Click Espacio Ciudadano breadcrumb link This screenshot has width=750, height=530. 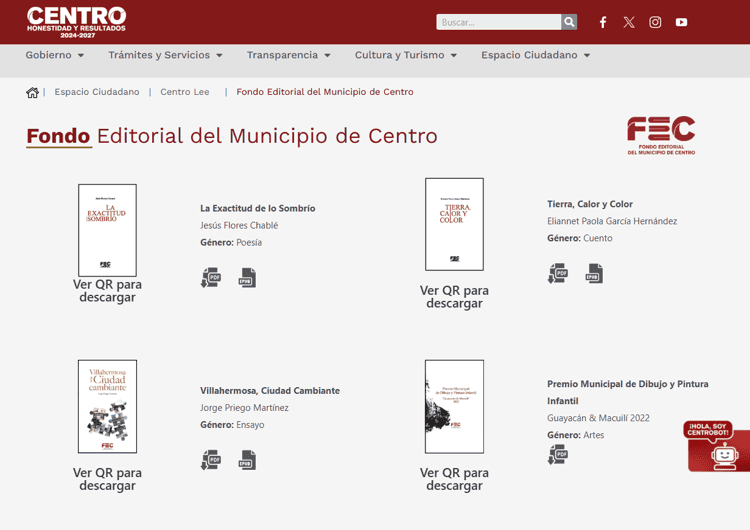97,92
